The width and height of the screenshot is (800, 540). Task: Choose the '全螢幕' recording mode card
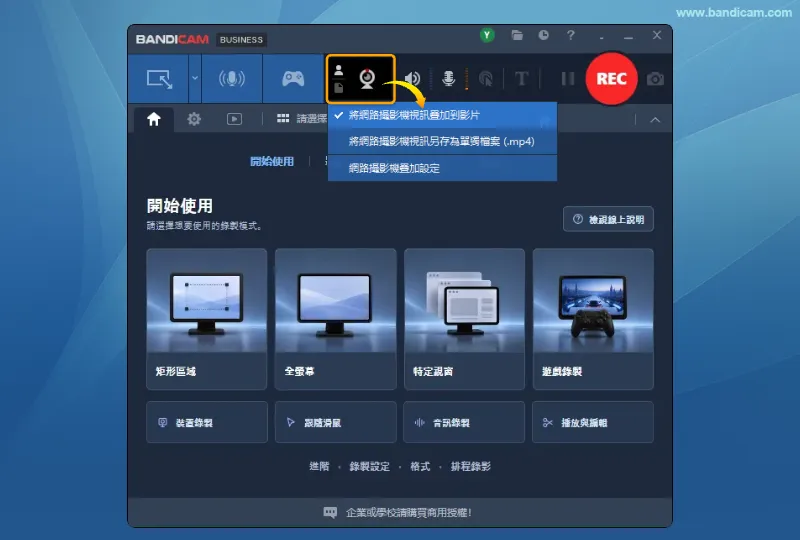[x=336, y=319]
